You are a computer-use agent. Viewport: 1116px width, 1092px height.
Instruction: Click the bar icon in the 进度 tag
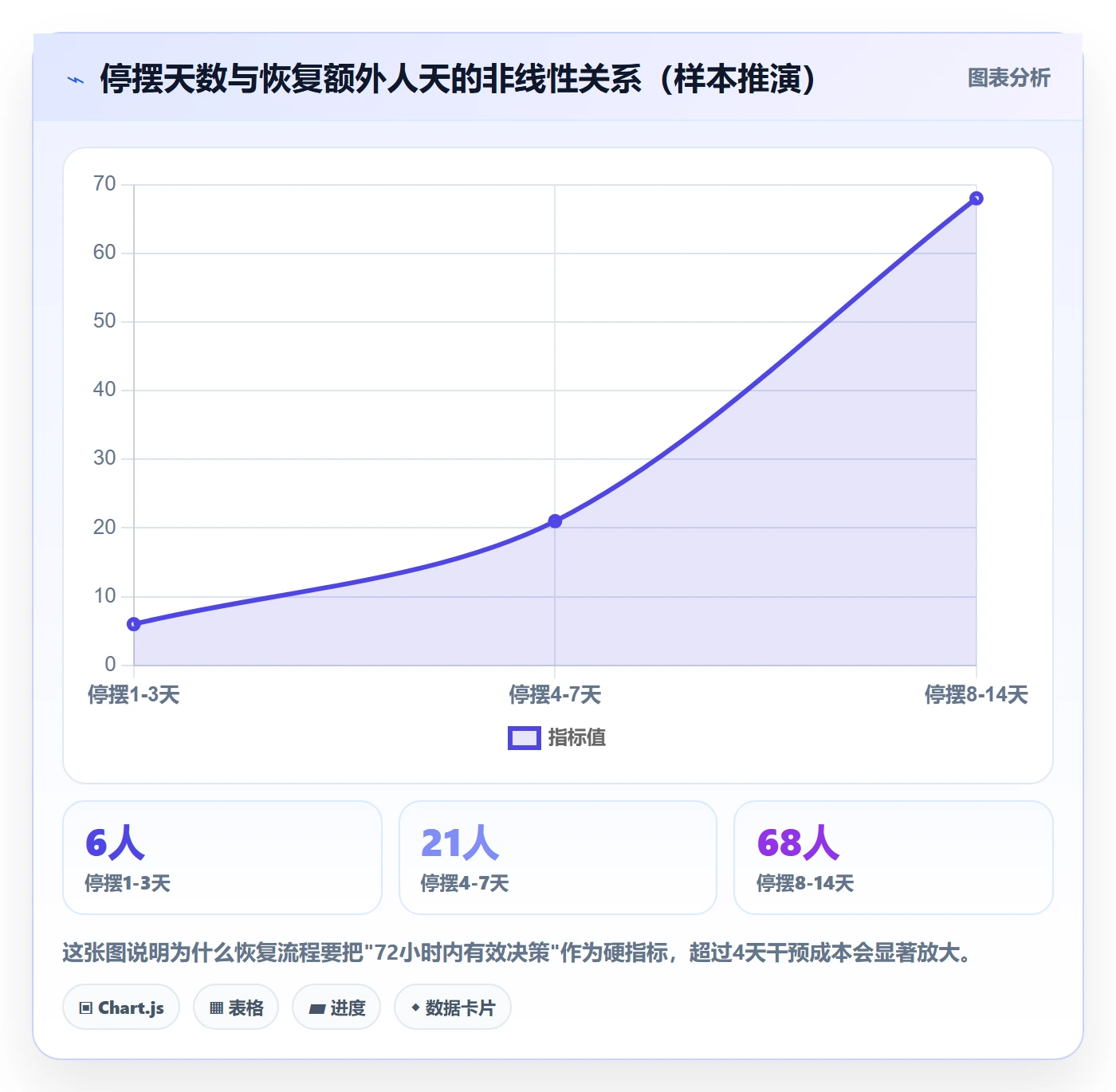(317, 1009)
